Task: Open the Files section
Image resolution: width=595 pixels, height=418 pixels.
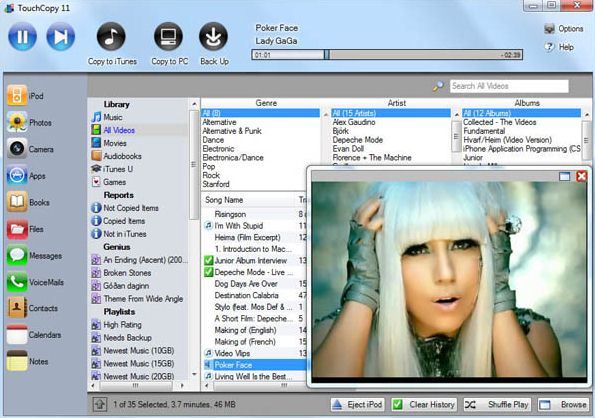Action: click(25, 229)
